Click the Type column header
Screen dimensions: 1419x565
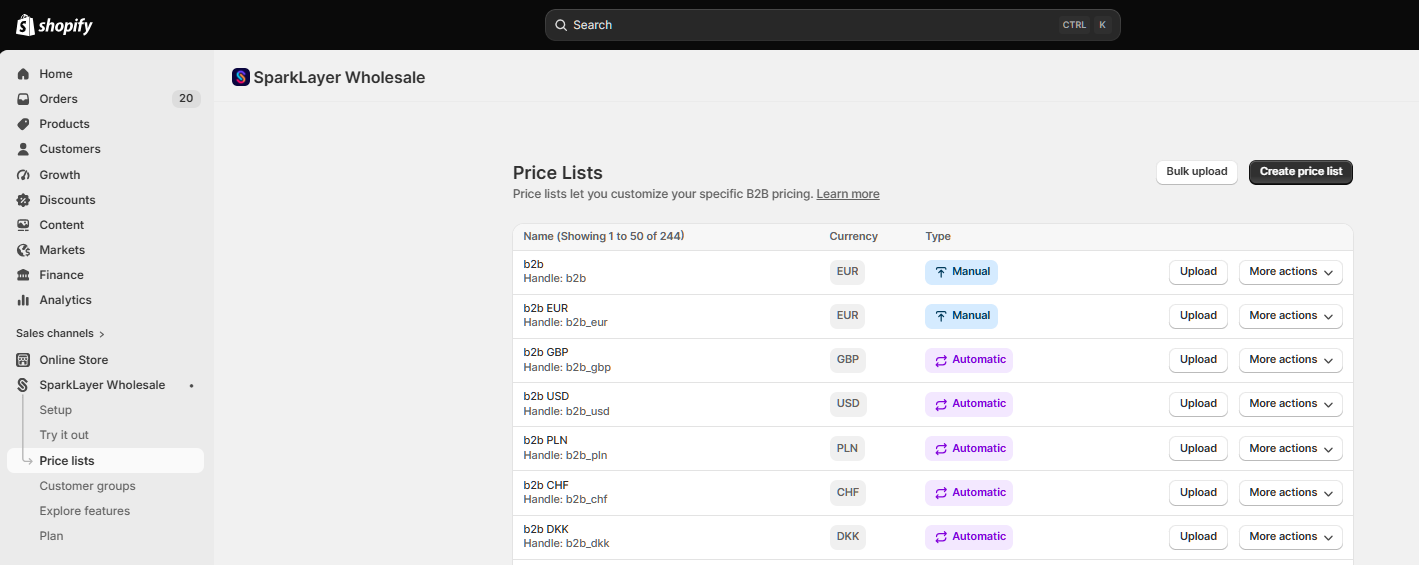pos(938,237)
